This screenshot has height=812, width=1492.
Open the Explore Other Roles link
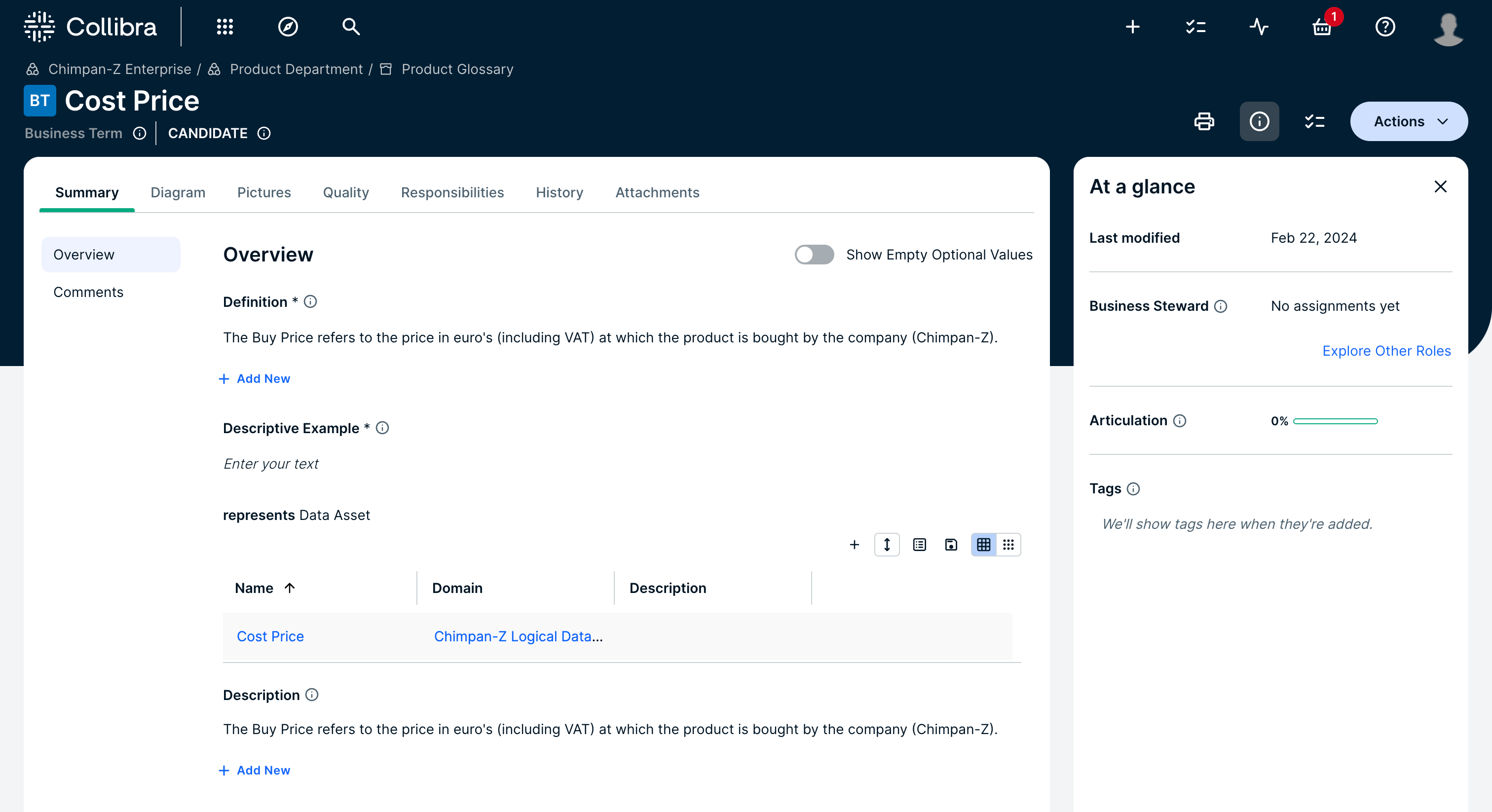pyautogui.click(x=1386, y=351)
